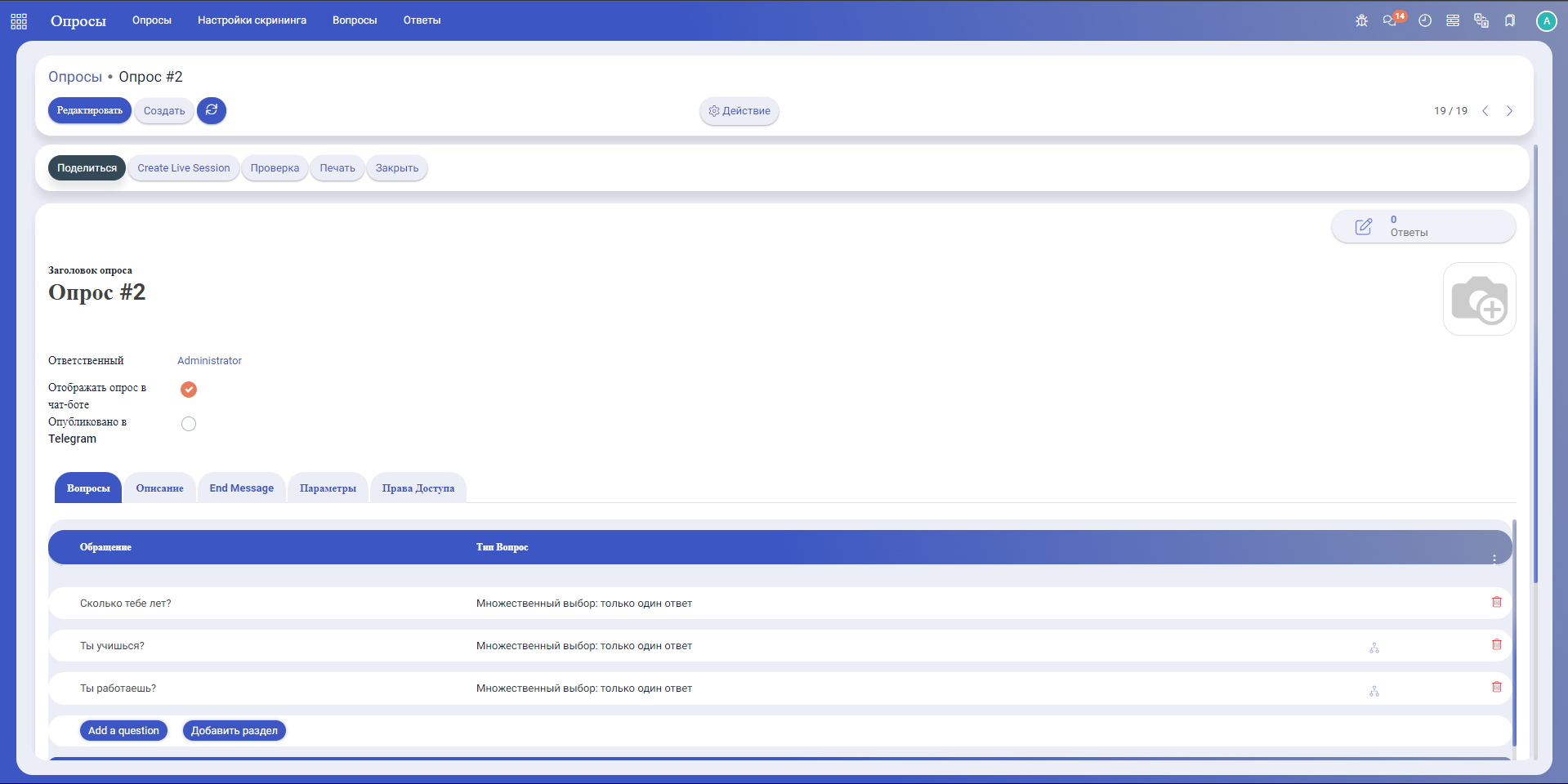The image size is (1568, 784).
Task: Go to next record arrow
Action: 1509,111
